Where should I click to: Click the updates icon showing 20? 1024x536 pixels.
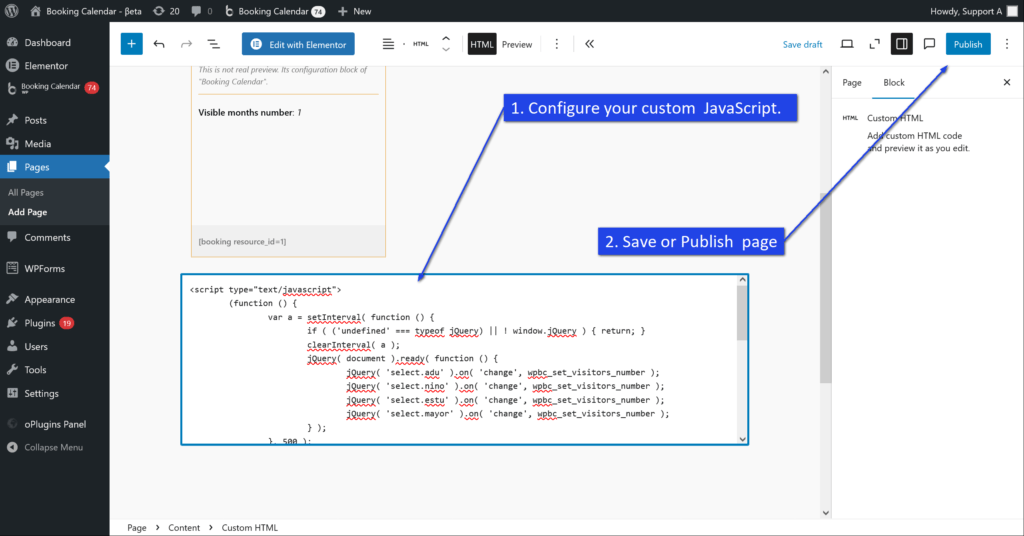tap(166, 11)
